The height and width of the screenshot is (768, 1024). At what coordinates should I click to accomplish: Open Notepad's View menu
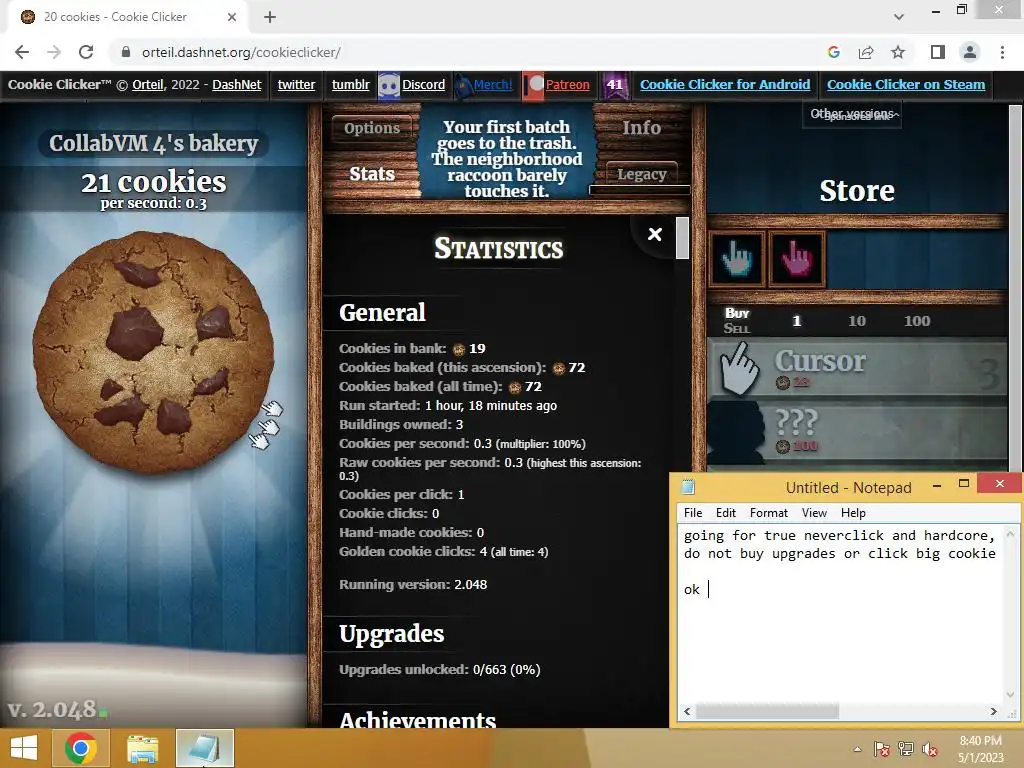[x=814, y=513]
